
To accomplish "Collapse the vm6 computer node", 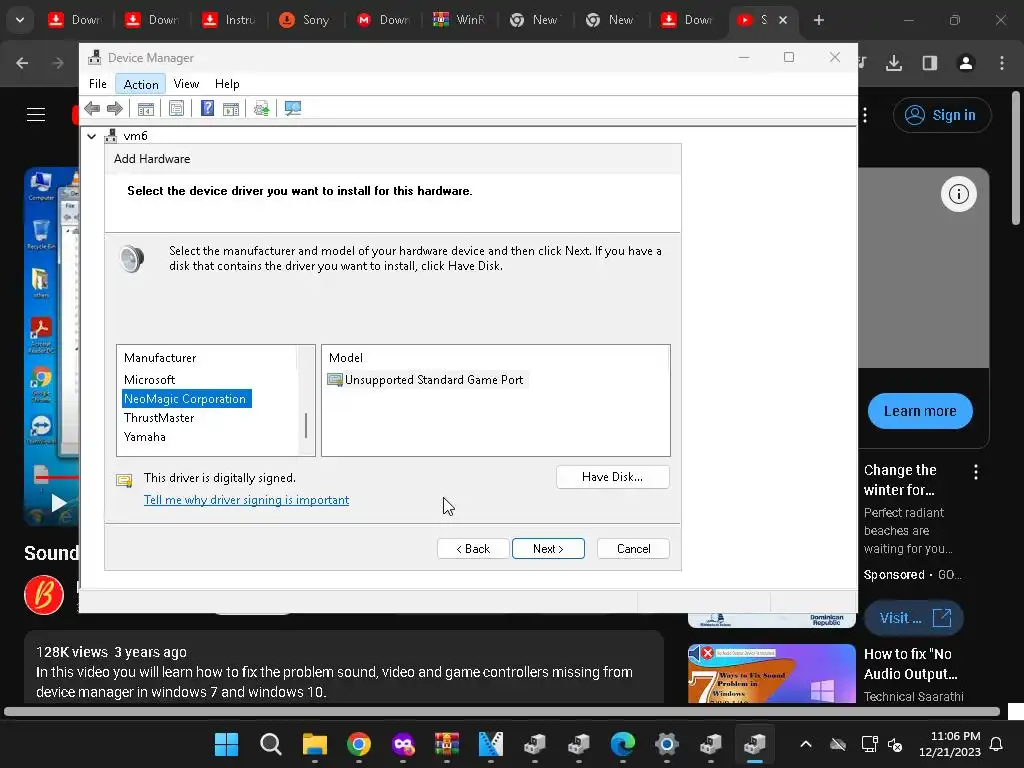I will pyautogui.click(x=91, y=136).
